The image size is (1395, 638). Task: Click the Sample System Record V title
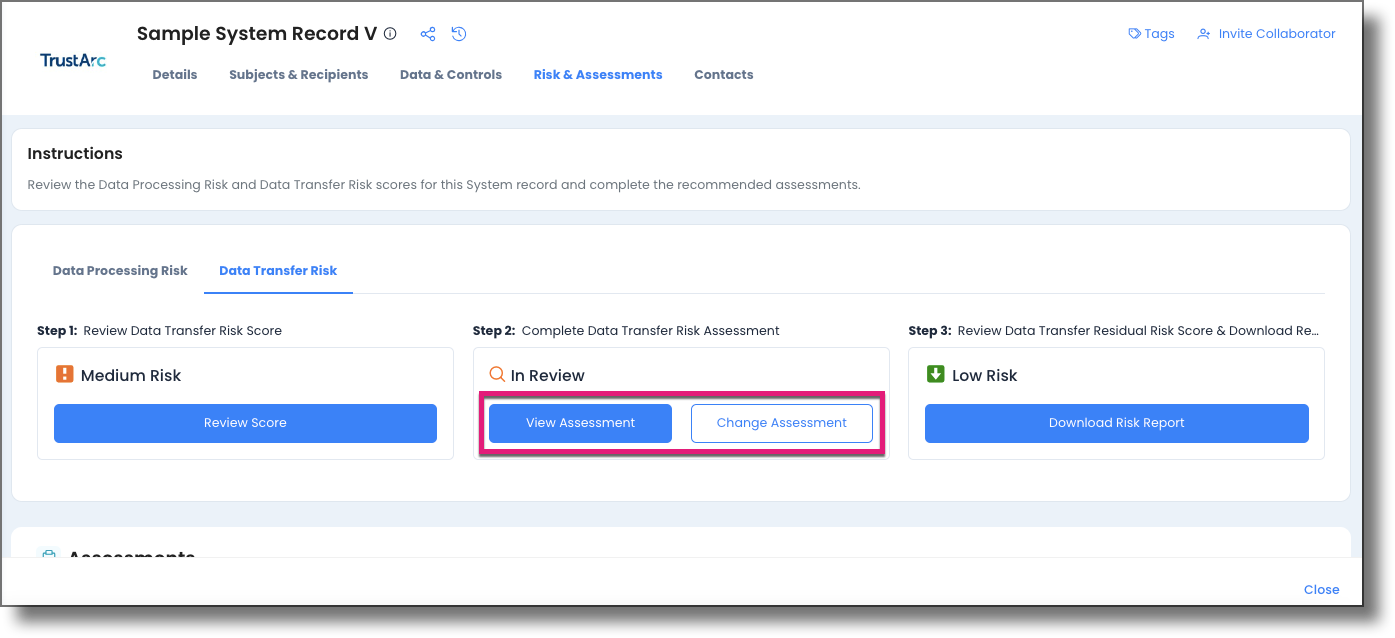click(x=257, y=34)
